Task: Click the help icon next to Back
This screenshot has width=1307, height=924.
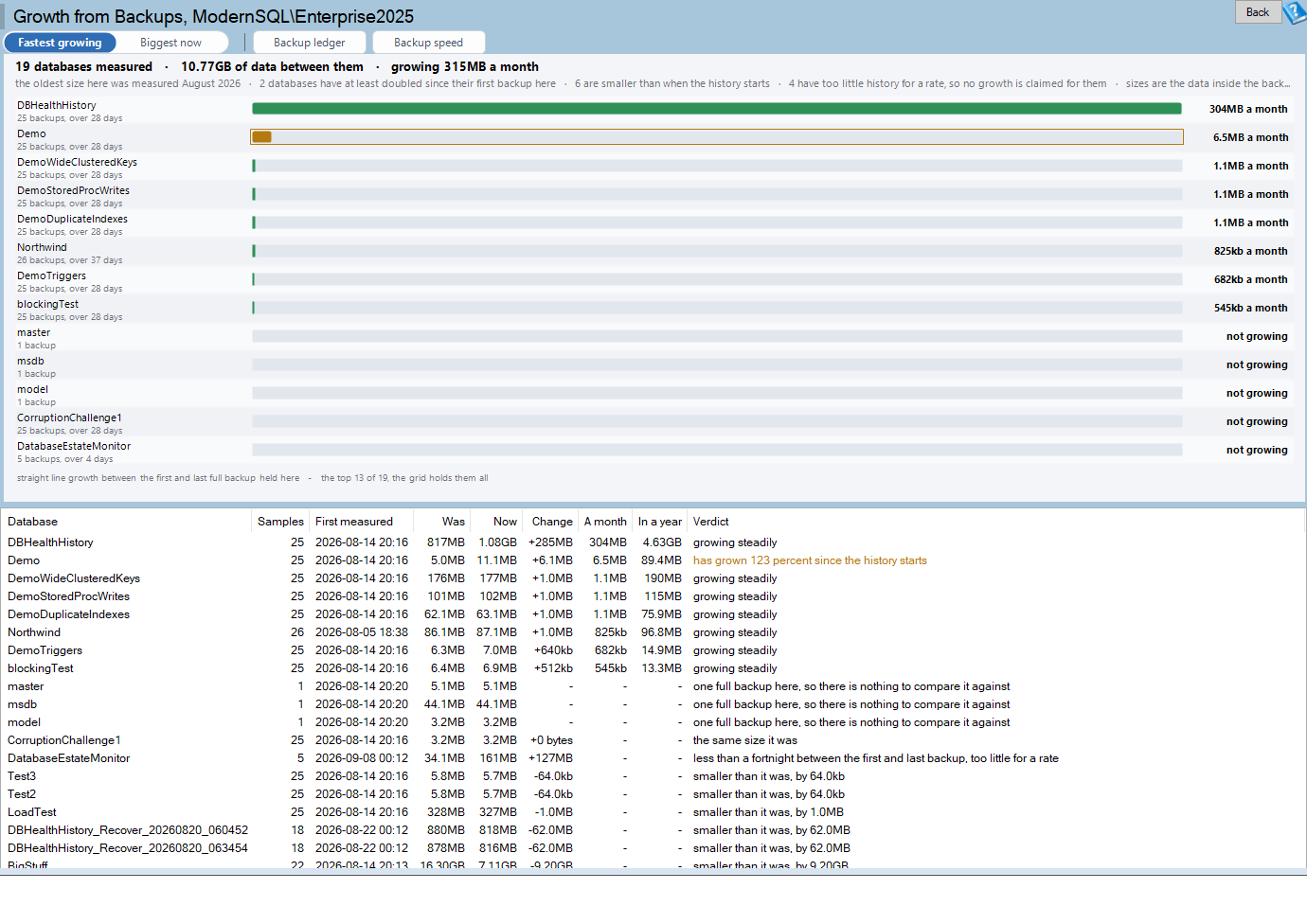Action: [x=1295, y=12]
